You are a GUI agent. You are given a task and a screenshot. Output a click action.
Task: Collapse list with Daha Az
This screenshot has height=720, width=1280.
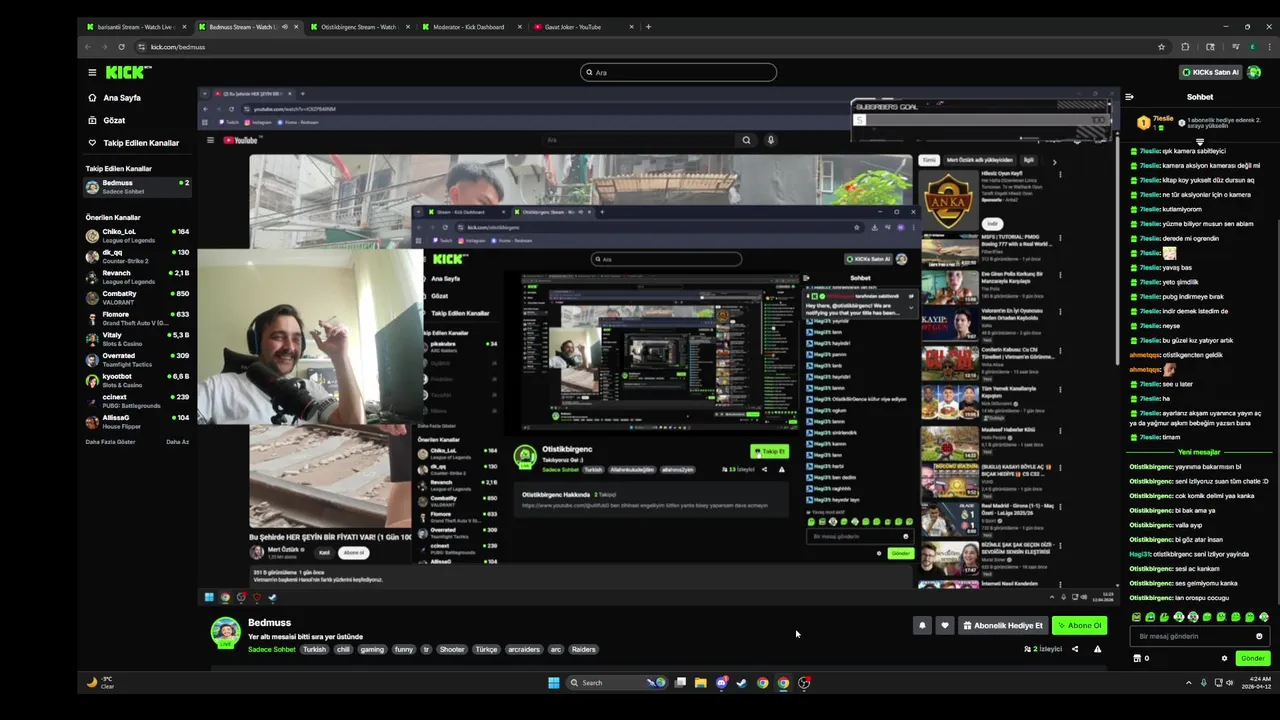(177, 442)
